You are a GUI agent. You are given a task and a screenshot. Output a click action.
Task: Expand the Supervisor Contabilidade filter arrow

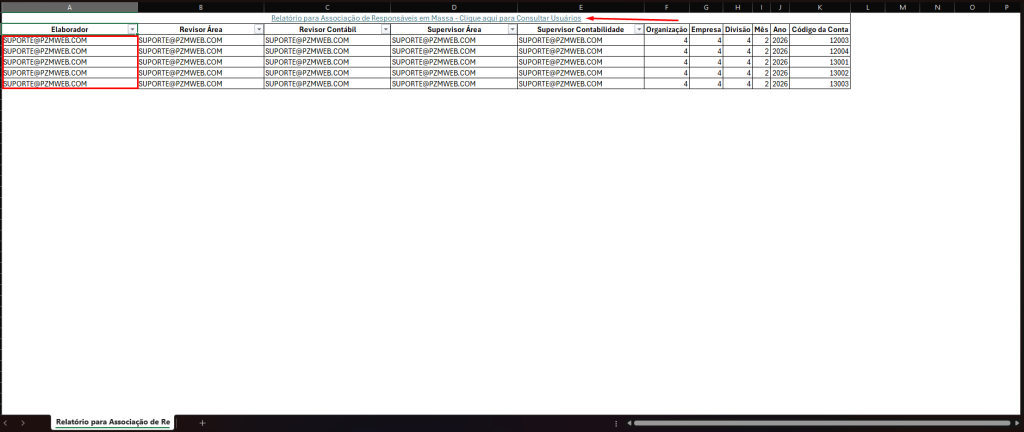click(639, 30)
